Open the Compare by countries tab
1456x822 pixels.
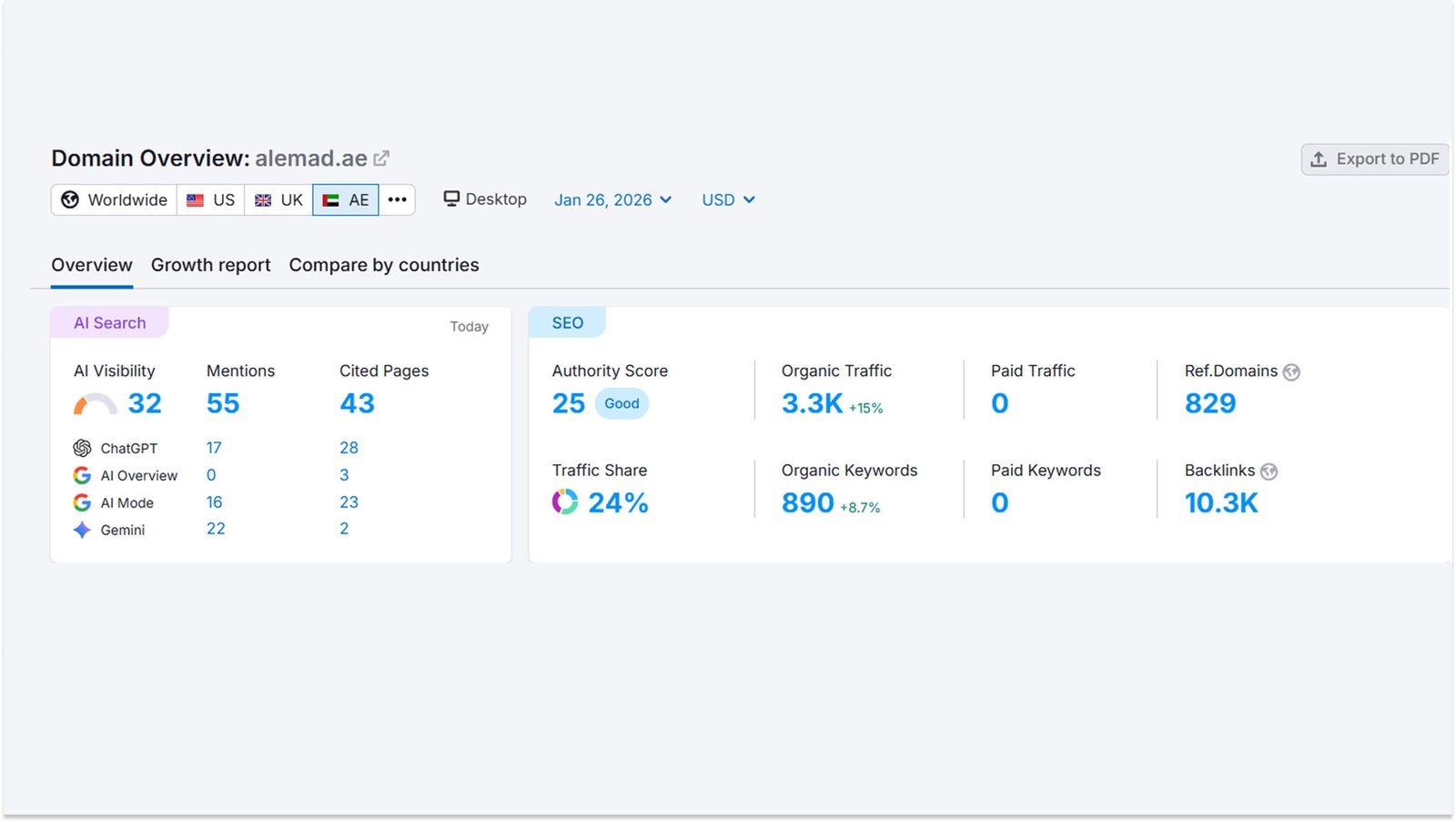(x=383, y=265)
